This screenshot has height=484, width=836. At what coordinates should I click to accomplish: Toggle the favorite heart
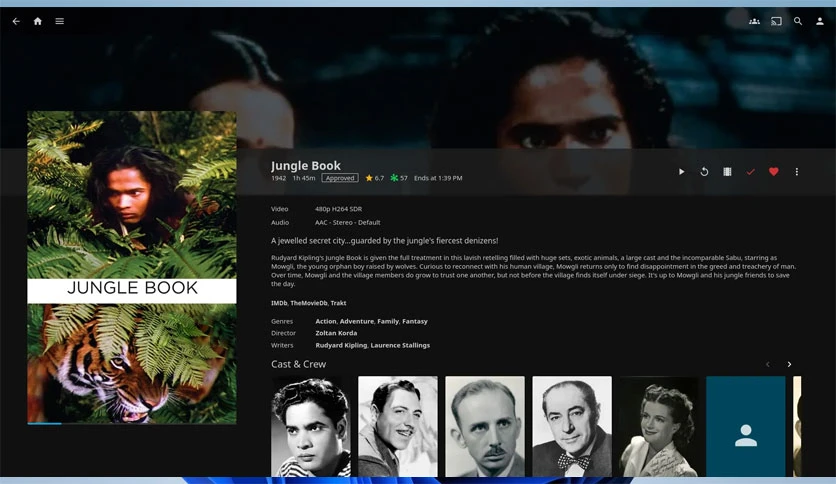pos(774,172)
